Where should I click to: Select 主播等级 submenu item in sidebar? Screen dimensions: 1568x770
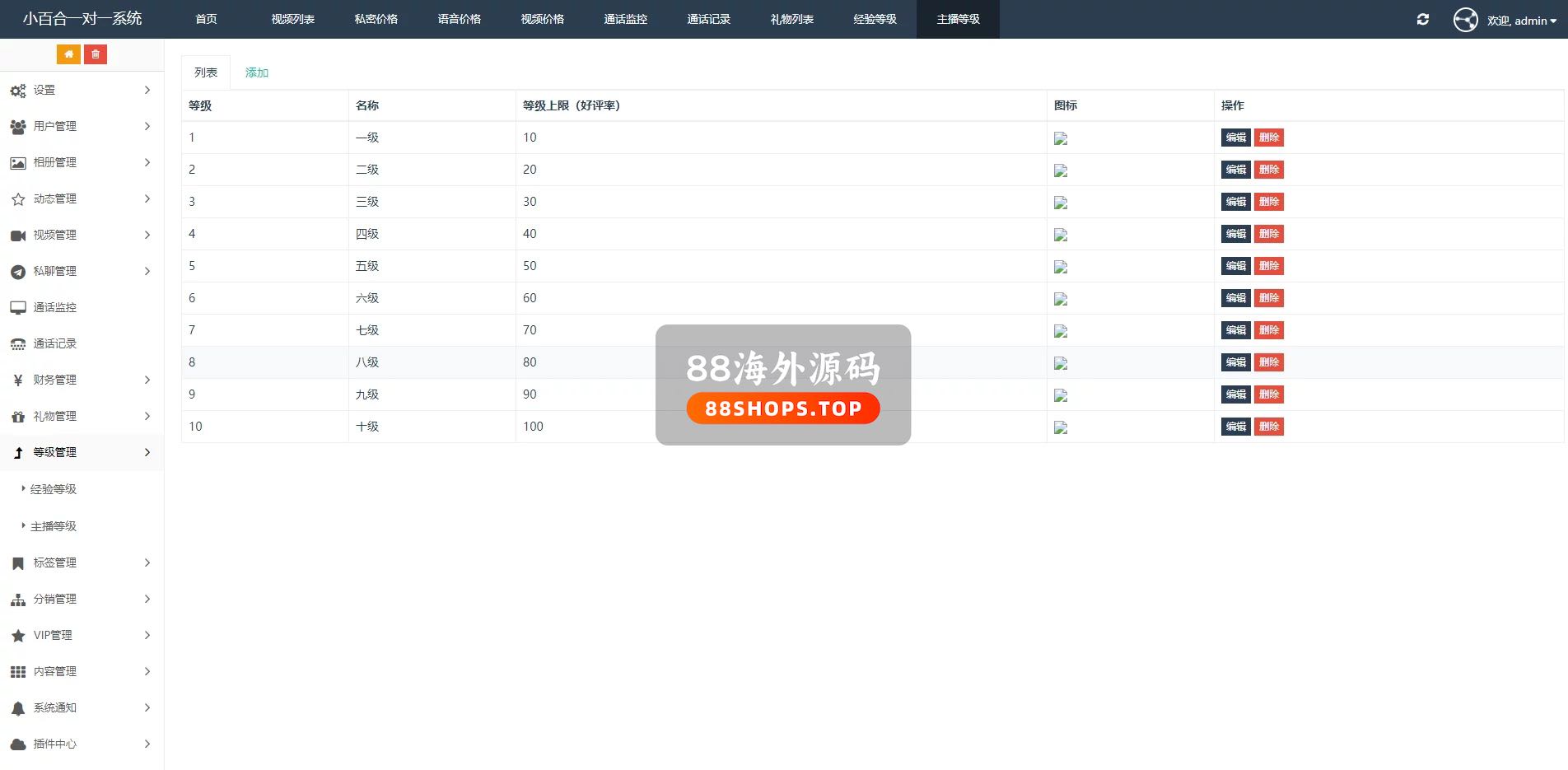(54, 526)
